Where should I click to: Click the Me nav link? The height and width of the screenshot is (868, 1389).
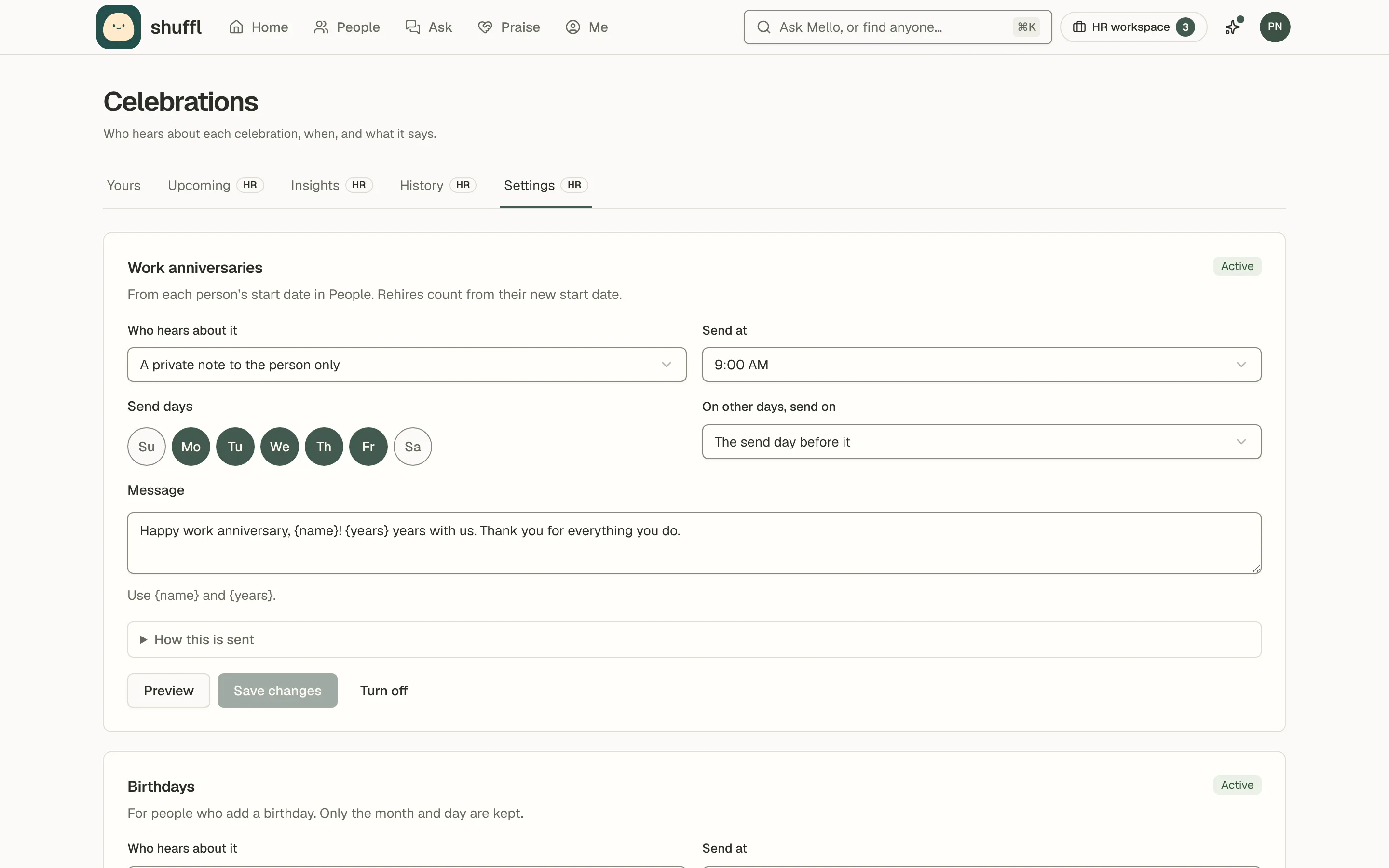[x=586, y=27]
